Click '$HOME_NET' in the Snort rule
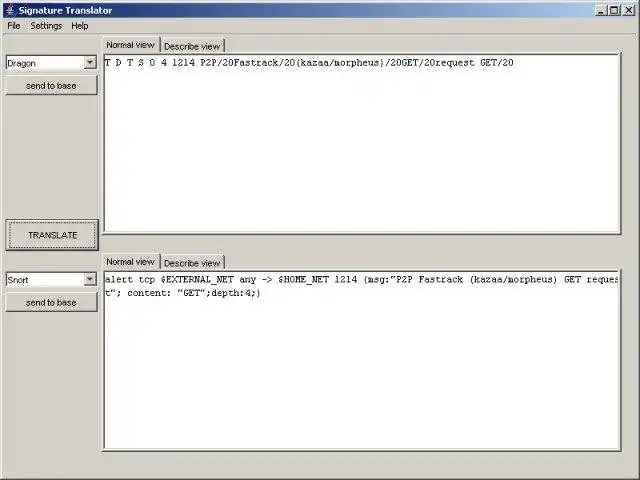This screenshot has width=640, height=480. coord(303,280)
